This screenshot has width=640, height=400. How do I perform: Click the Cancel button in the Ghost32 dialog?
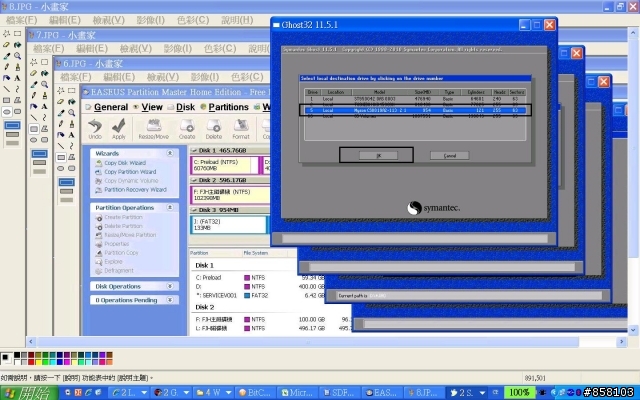point(449,156)
